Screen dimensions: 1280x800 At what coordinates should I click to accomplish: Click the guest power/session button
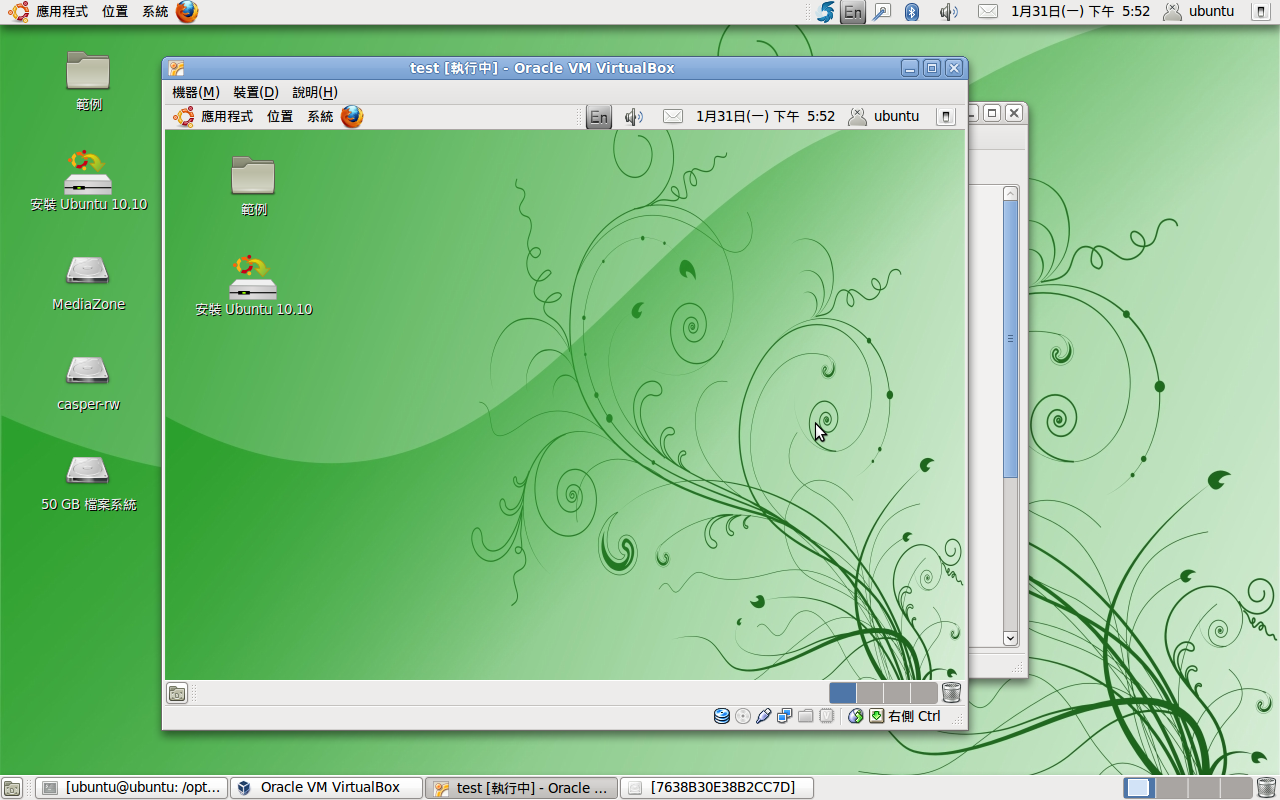[x=945, y=117]
